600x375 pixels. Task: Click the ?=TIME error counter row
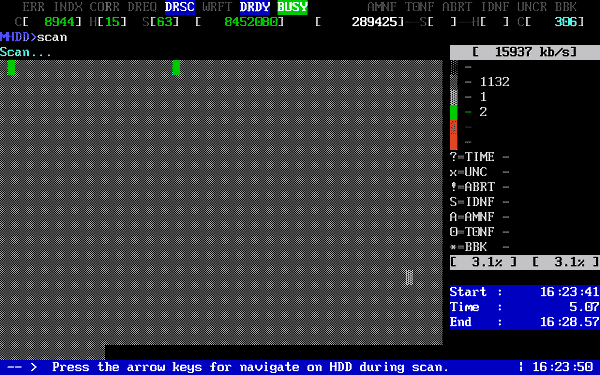[x=480, y=157]
